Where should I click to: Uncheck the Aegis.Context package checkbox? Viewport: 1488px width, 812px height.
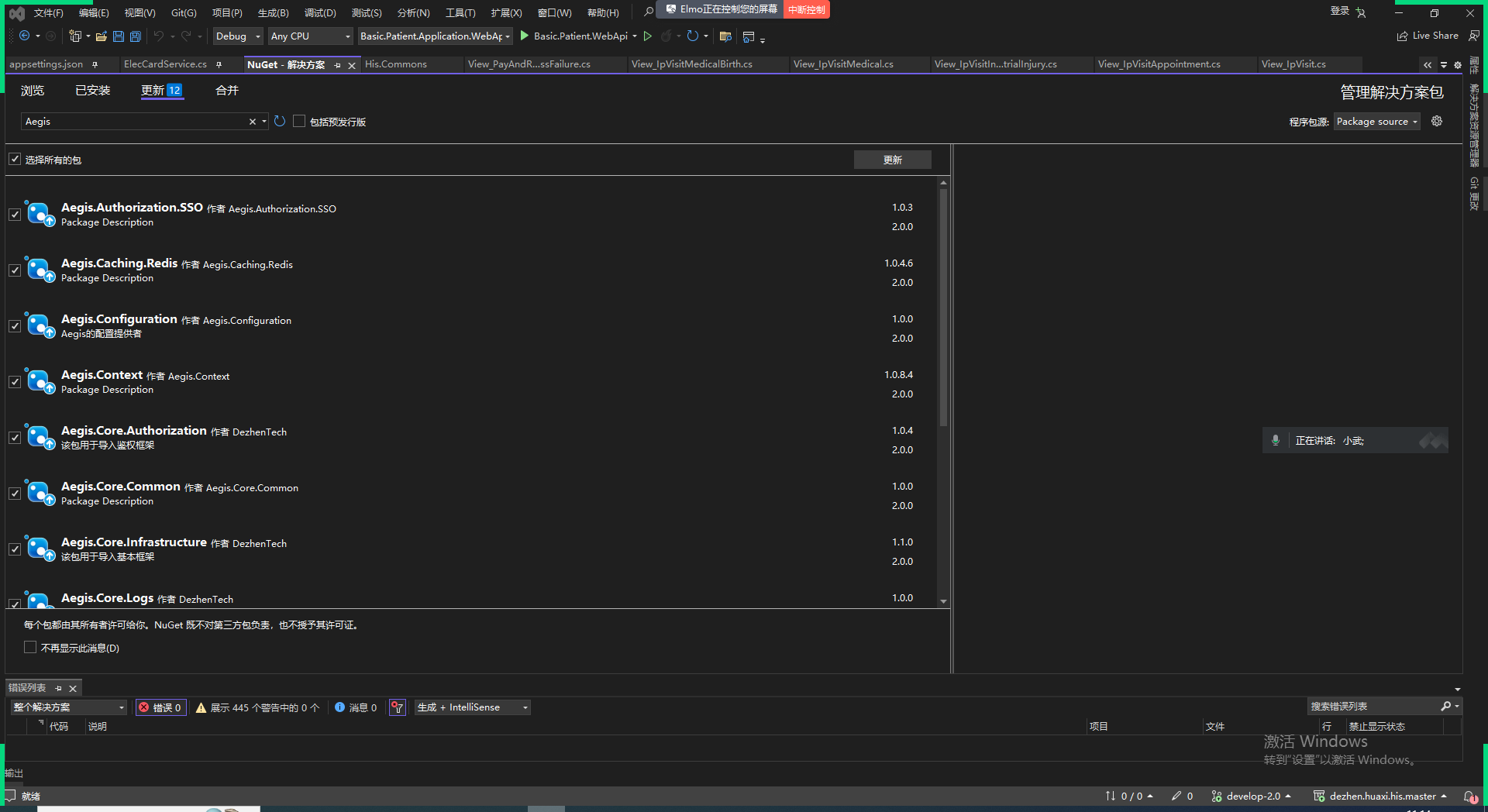(x=15, y=382)
